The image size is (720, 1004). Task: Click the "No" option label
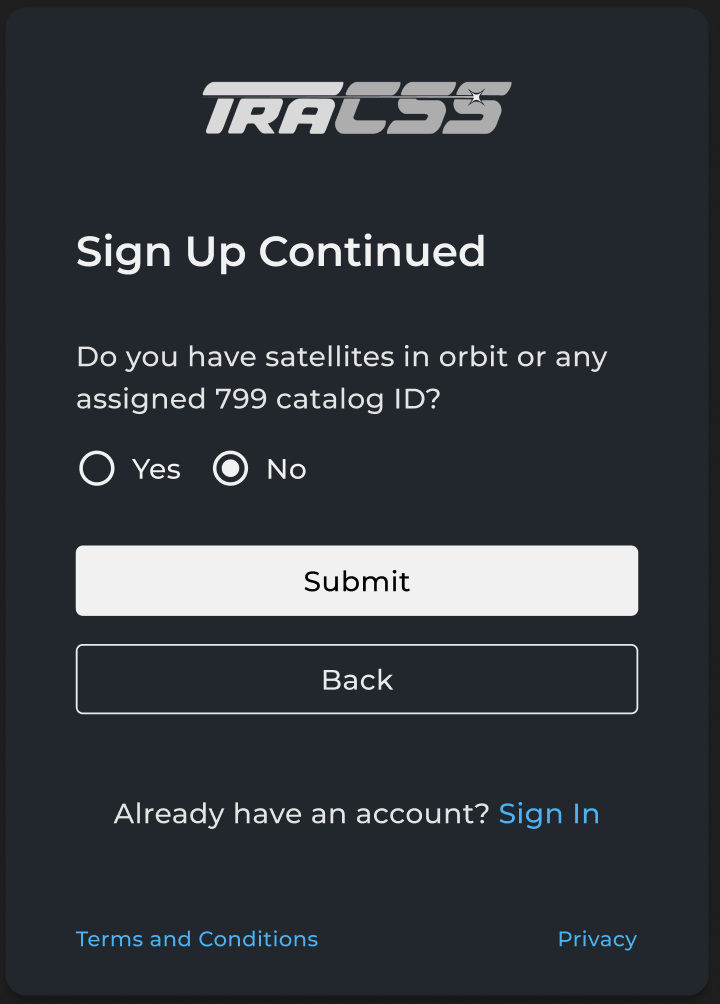coord(286,469)
